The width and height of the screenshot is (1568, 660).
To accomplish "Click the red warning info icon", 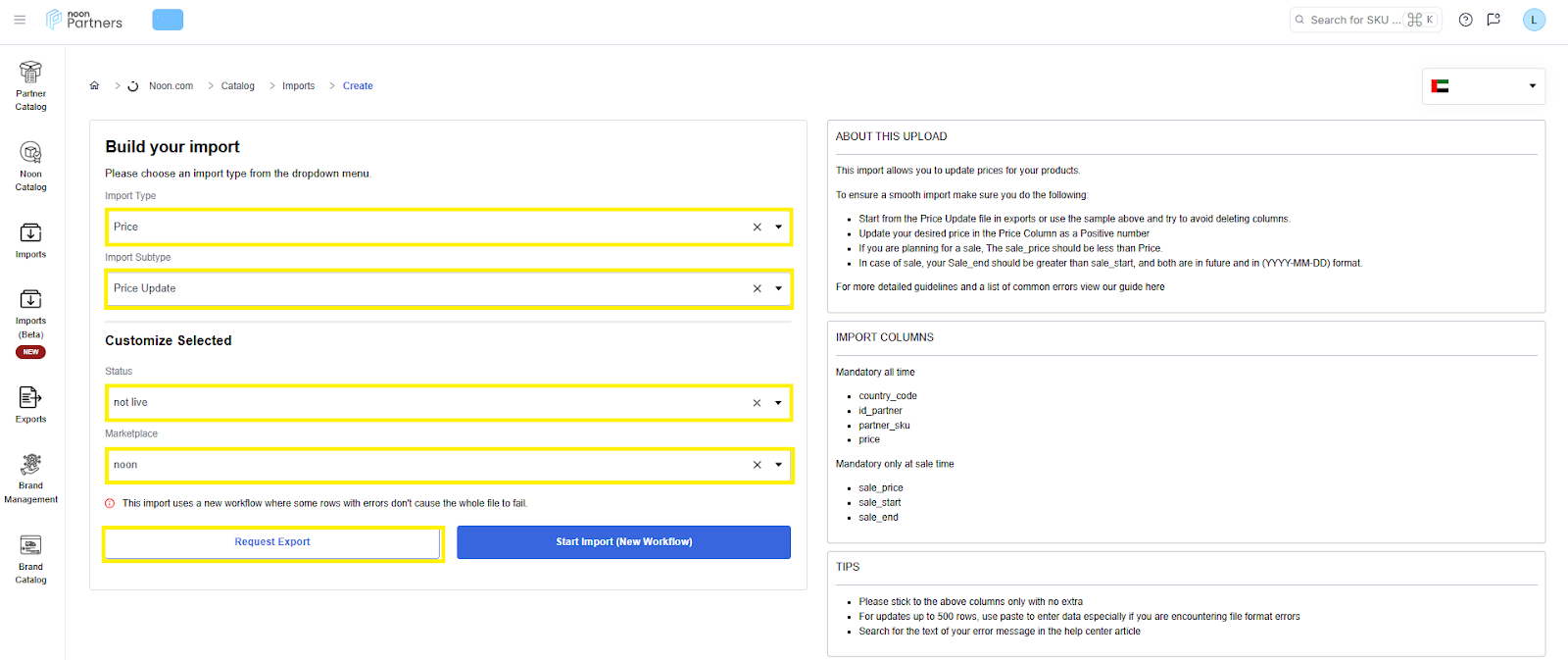I will [110, 504].
